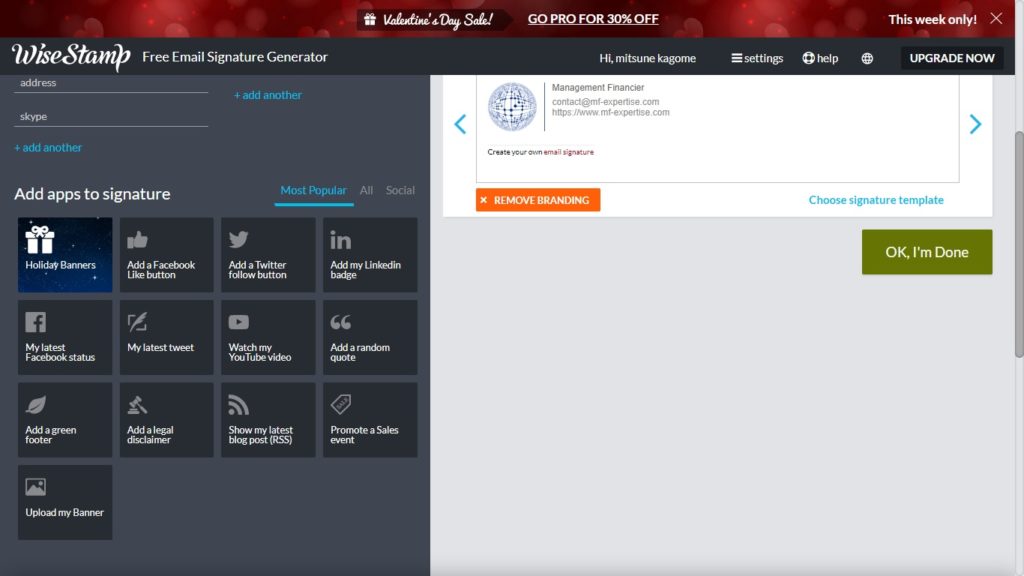Add a Facebook Like button app
This screenshot has height=576, width=1024.
coord(167,255)
